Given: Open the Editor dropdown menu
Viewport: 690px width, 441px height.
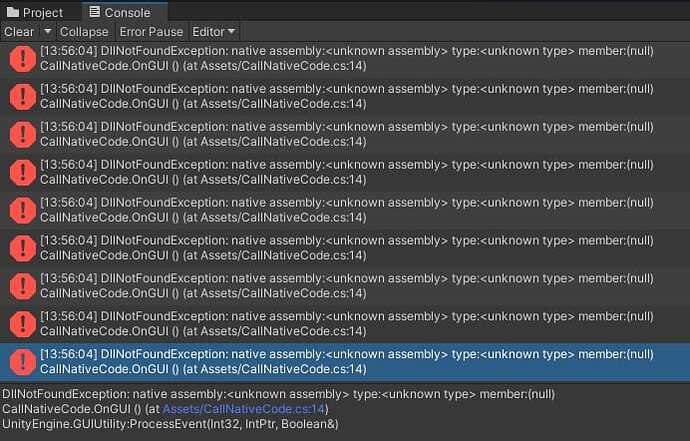Looking at the screenshot, I should [214, 32].
